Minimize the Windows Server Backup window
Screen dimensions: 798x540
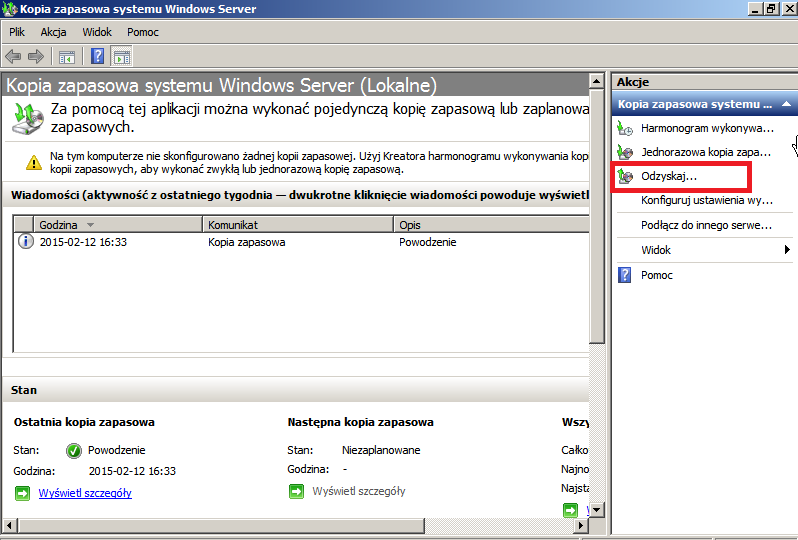[x=756, y=9]
